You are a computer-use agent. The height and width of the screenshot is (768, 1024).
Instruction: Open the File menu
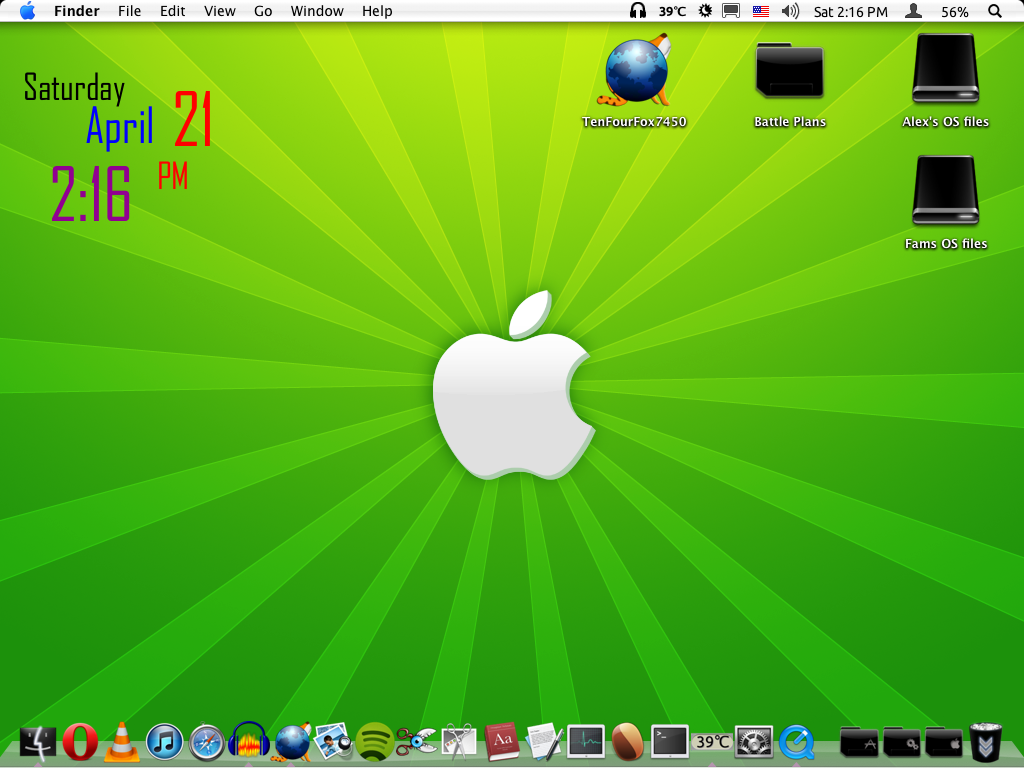tap(129, 11)
